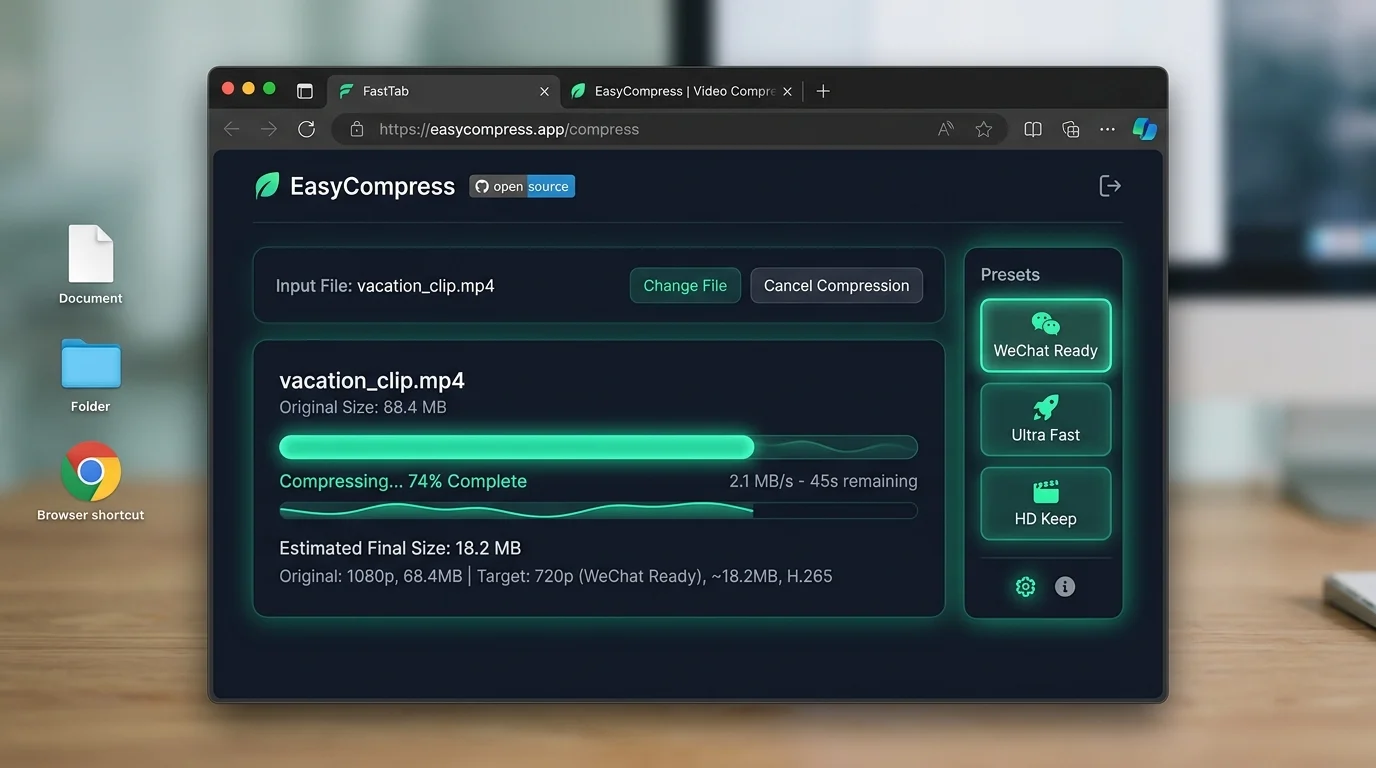Toggle the favorites star for this page
The width and height of the screenshot is (1376, 768).
983,128
